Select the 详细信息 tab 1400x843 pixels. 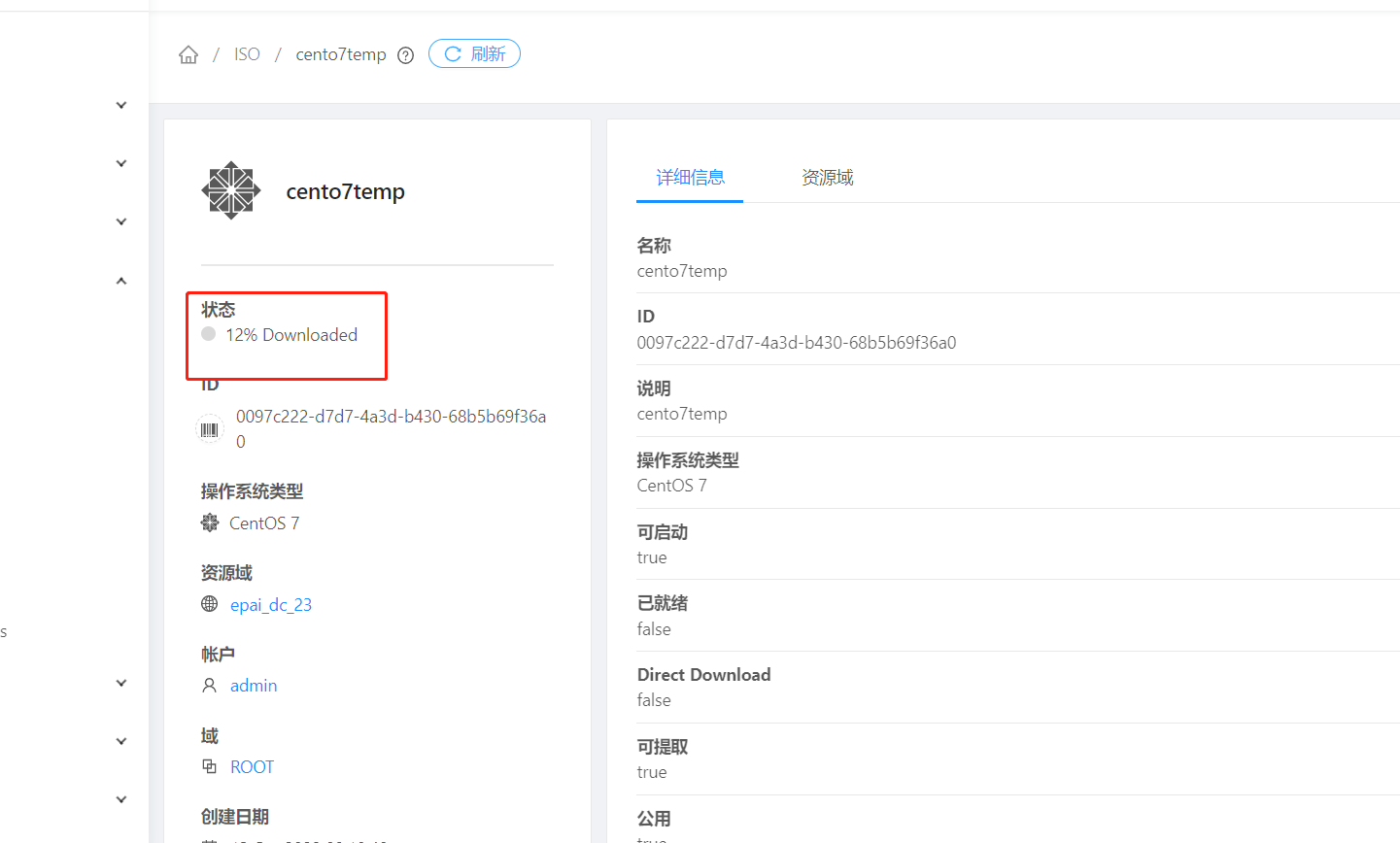click(x=689, y=177)
